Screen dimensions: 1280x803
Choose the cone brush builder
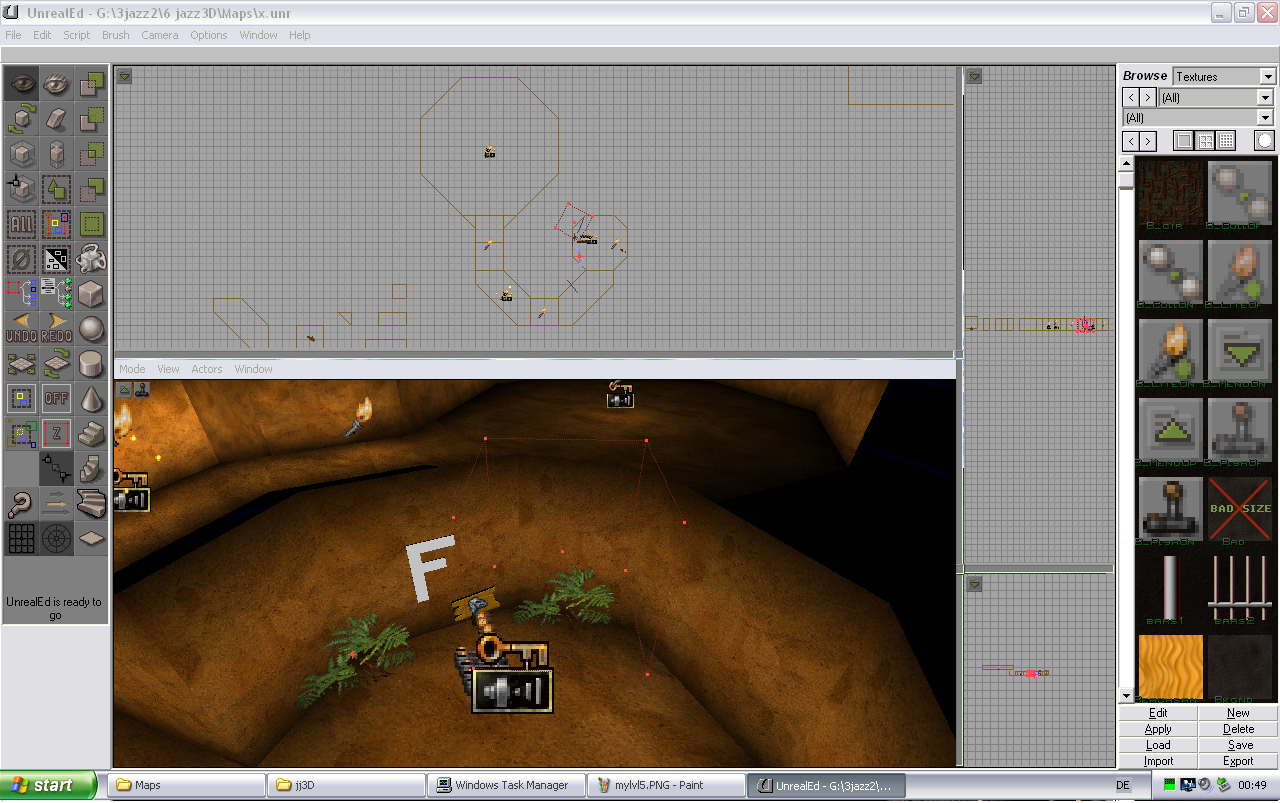[x=91, y=398]
